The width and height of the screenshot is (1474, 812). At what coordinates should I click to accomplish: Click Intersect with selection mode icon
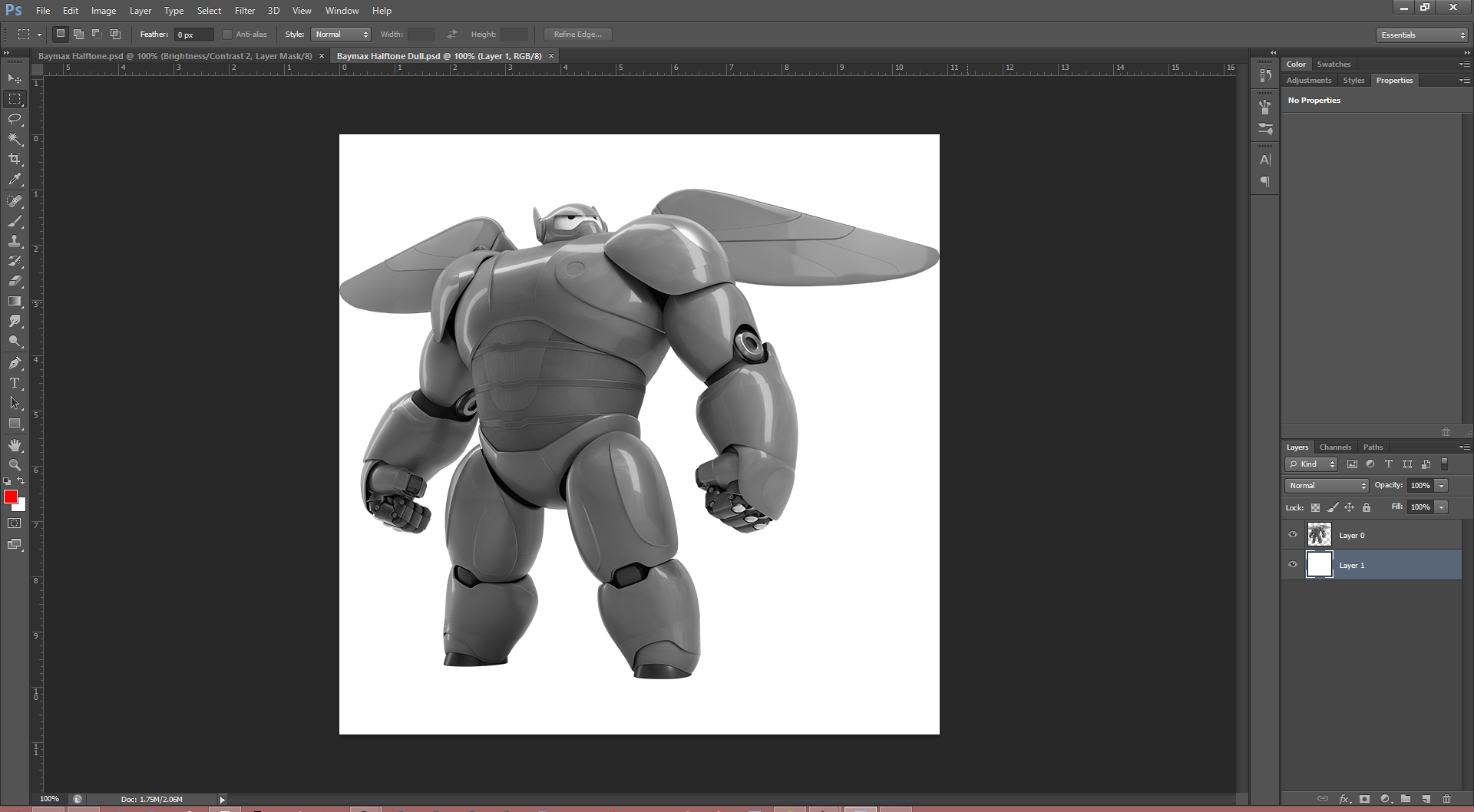tap(115, 34)
